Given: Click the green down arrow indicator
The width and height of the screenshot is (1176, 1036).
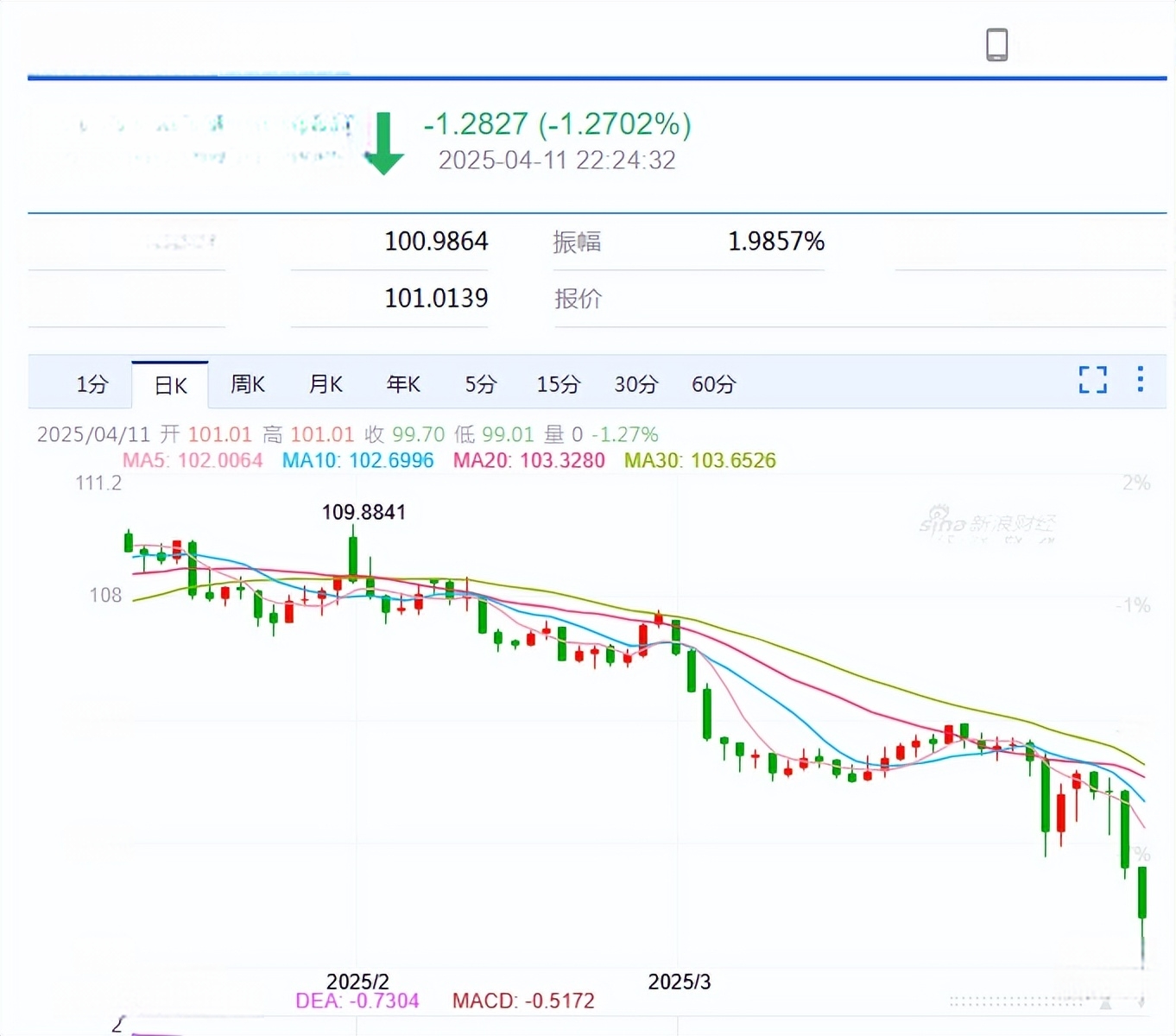Looking at the screenshot, I should point(384,142).
